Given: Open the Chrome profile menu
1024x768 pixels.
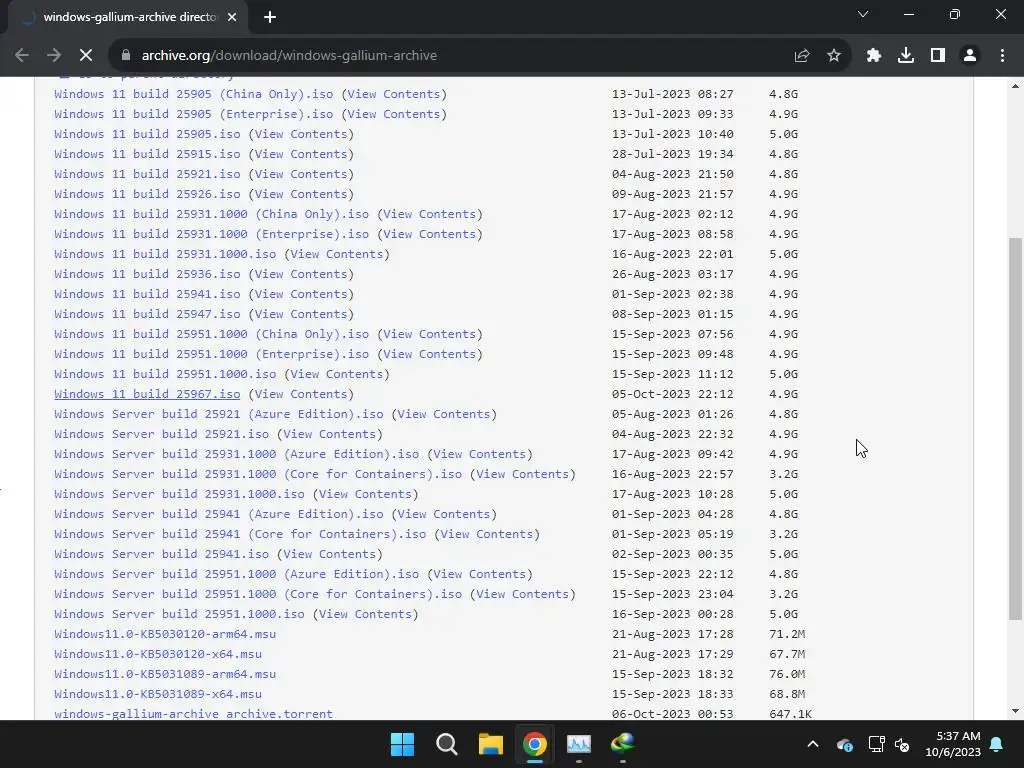Looking at the screenshot, I should tap(970, 56).
